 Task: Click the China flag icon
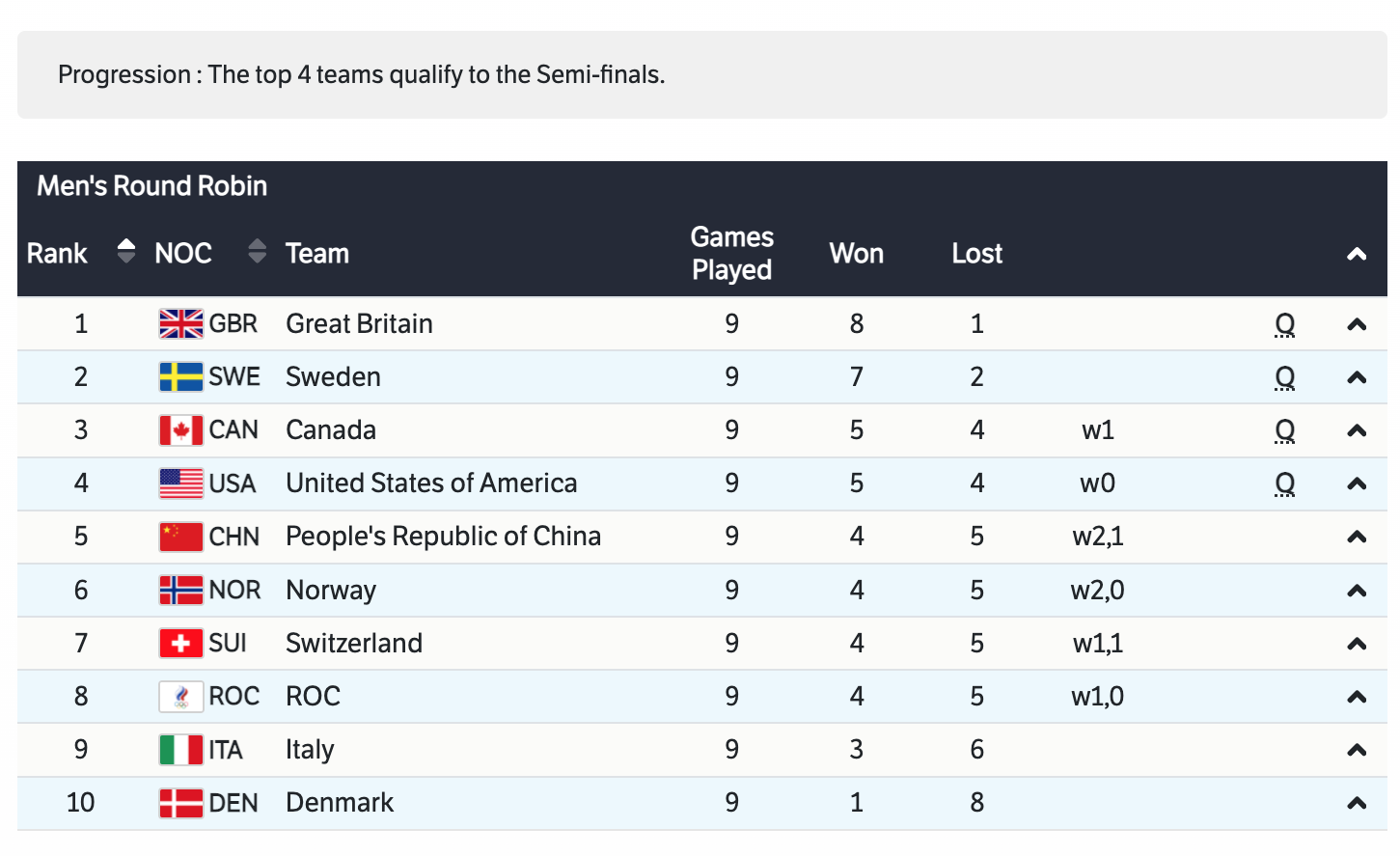pos(180,537)
